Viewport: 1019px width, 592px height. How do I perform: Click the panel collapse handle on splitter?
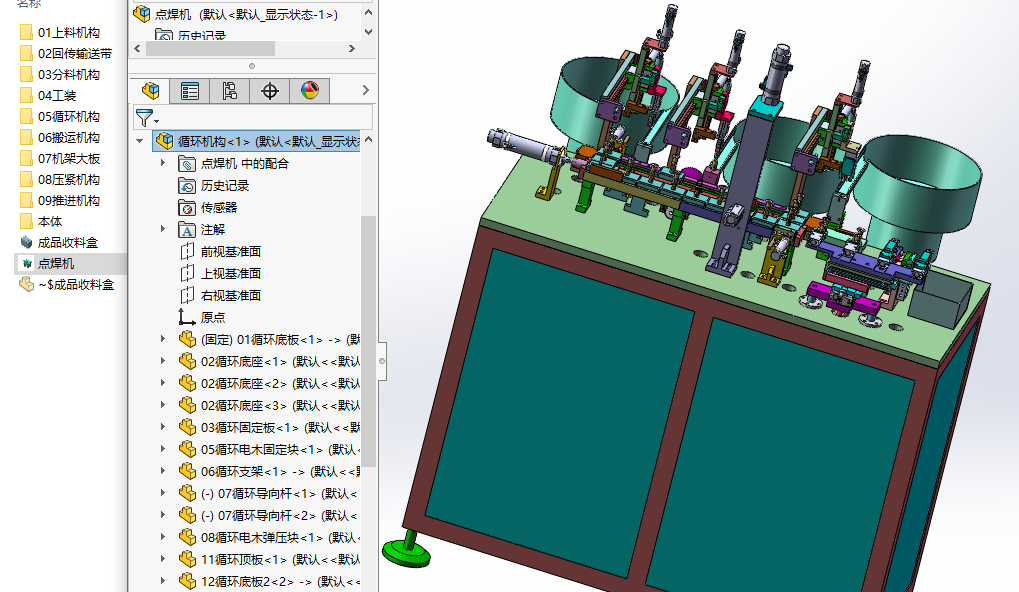point(382,361)
